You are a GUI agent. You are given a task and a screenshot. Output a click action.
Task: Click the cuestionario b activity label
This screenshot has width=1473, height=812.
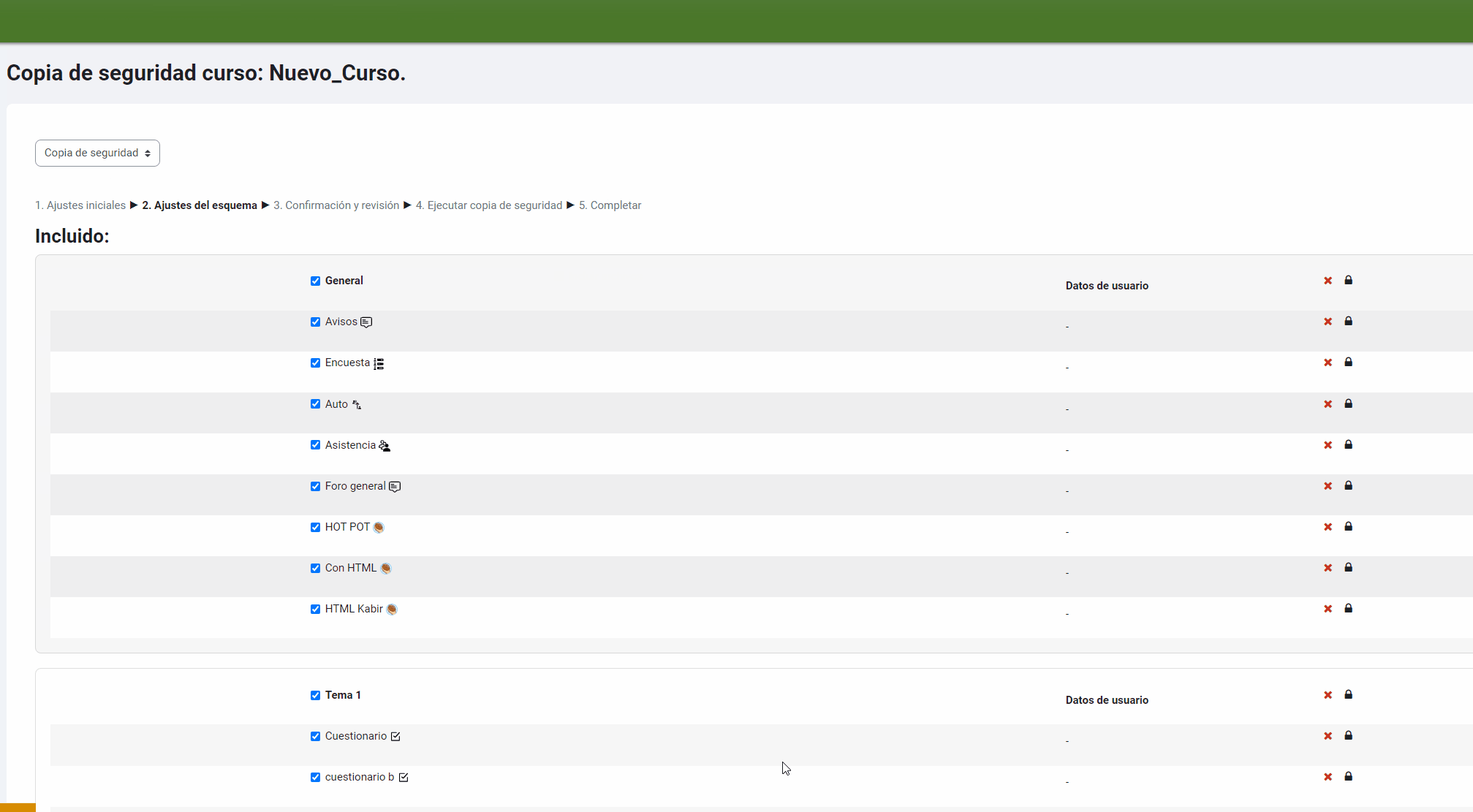(359, 777)
